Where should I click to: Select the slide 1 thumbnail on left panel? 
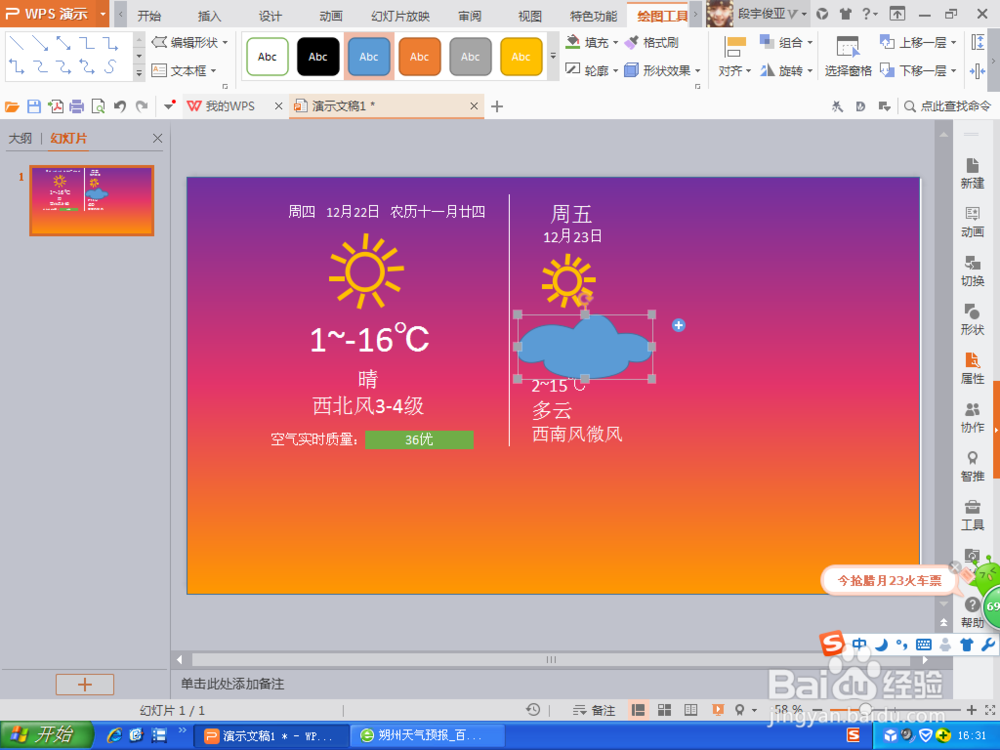91,200
